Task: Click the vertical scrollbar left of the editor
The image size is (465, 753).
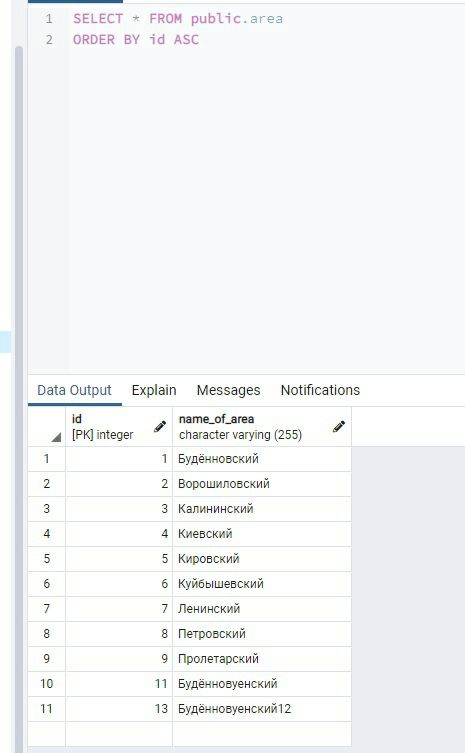Action: tap(19, 399)
